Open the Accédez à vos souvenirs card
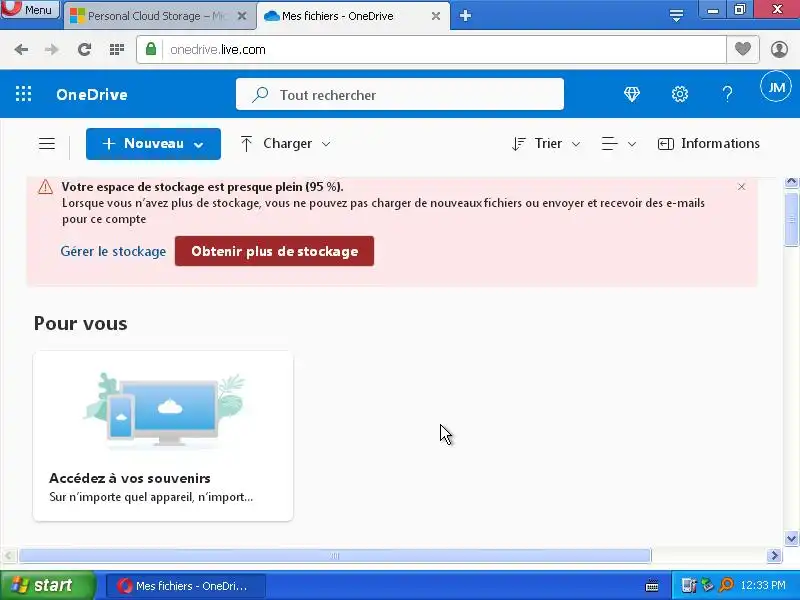This screenshot has height=600, width=800. [163, 436]
